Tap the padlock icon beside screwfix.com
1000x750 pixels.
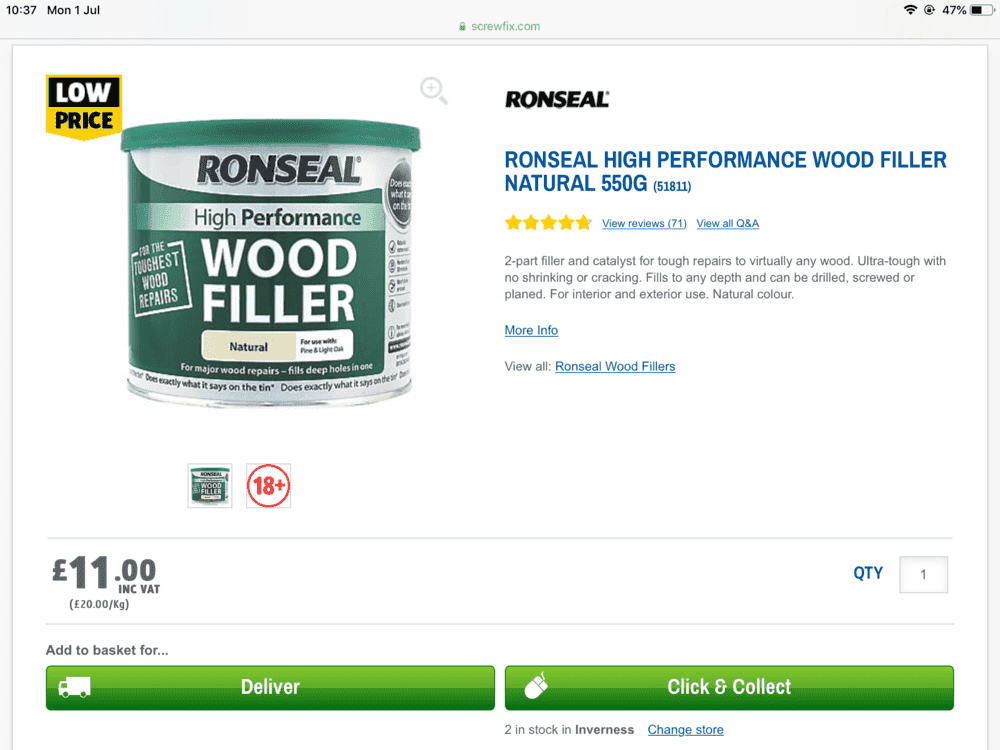(x=462, y=27)
